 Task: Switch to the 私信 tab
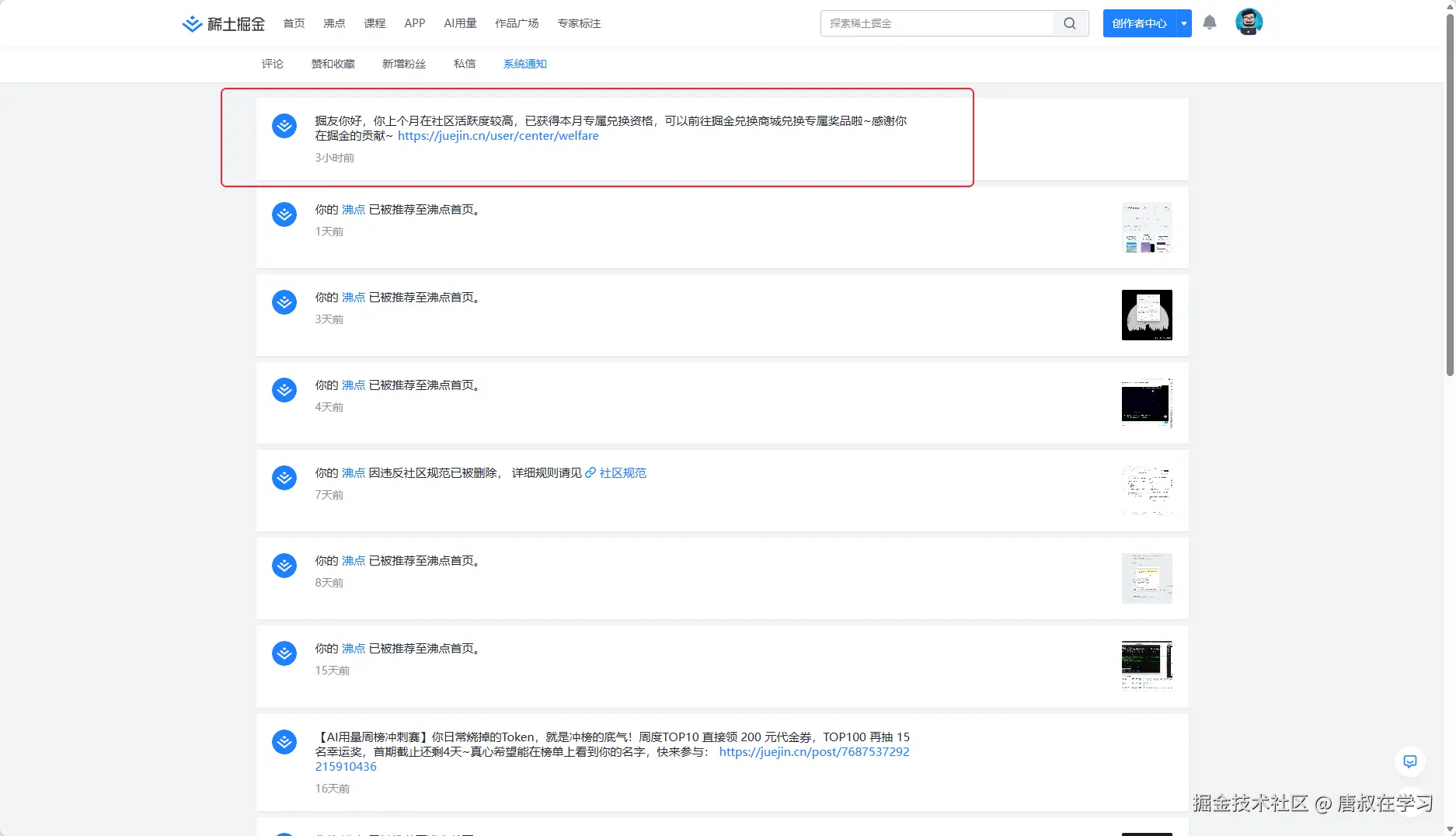coord(465,64)
